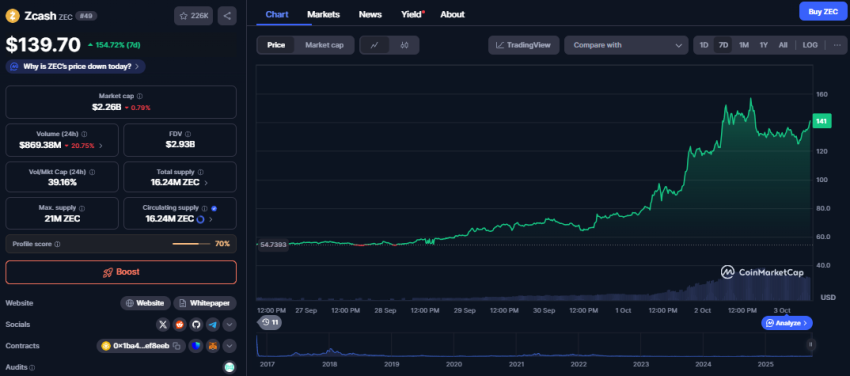Click the Audits badge icon
850x376 pixels.
pos(229,367)
